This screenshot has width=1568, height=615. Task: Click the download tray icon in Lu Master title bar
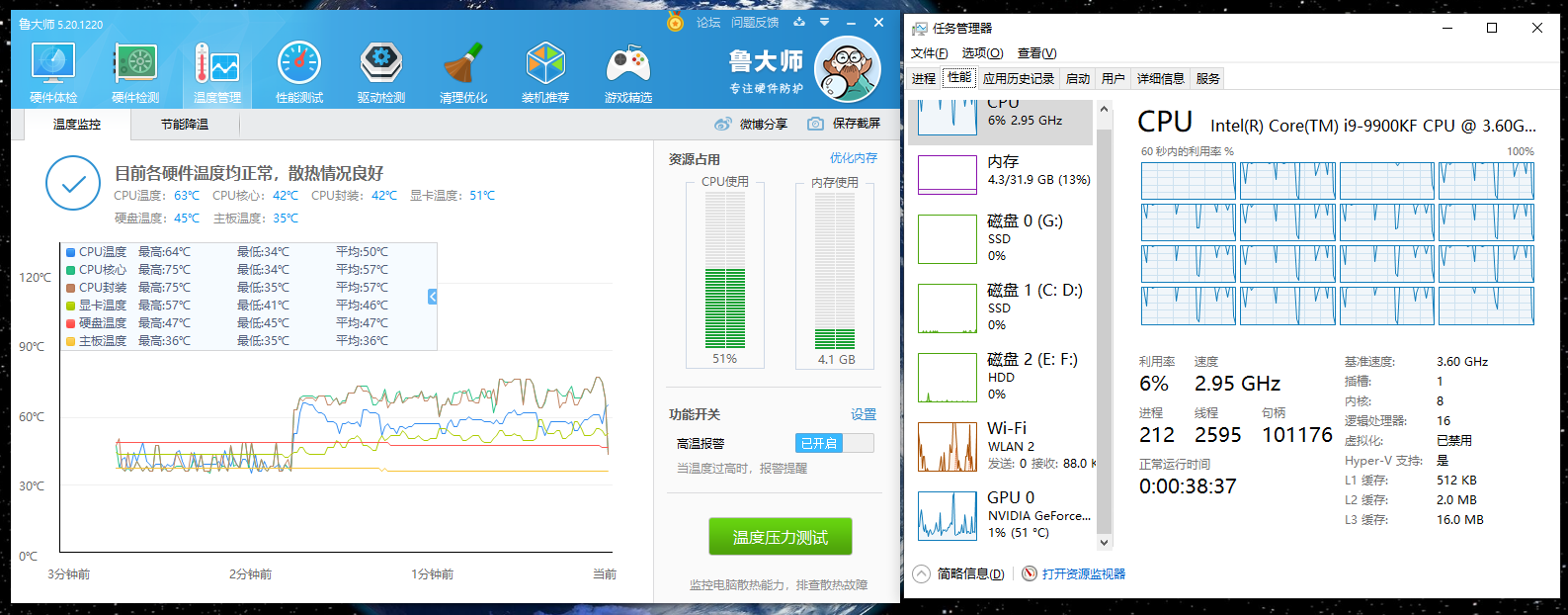point(799,22)
